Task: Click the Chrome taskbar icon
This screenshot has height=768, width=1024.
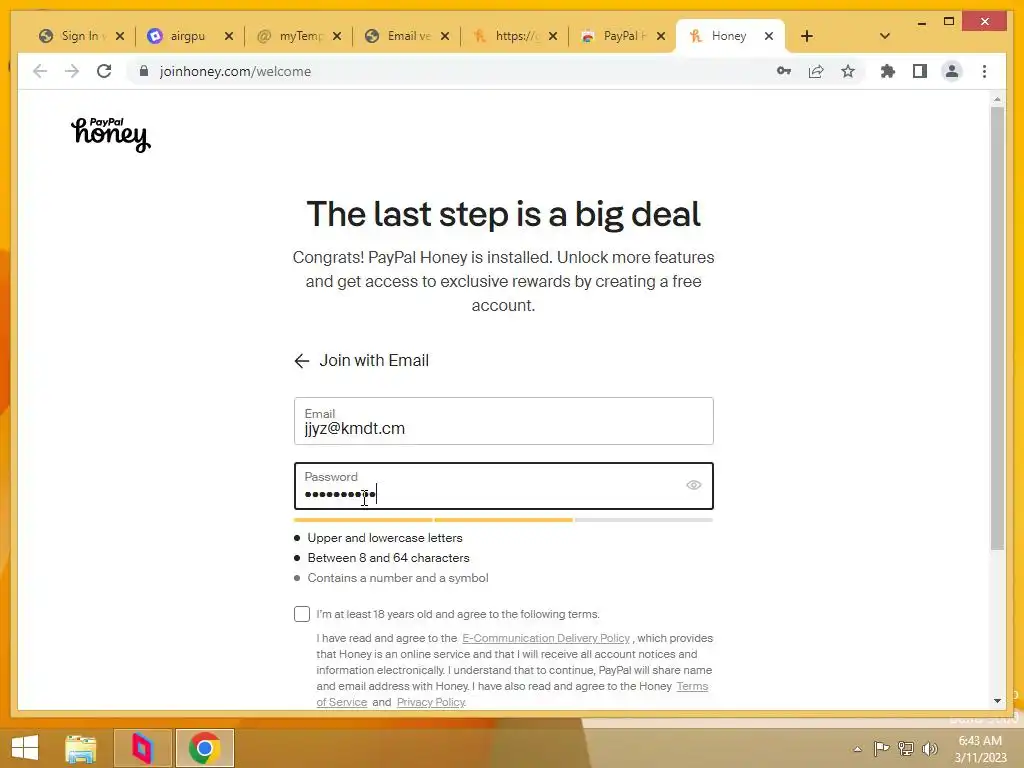Action: point(204,748)
